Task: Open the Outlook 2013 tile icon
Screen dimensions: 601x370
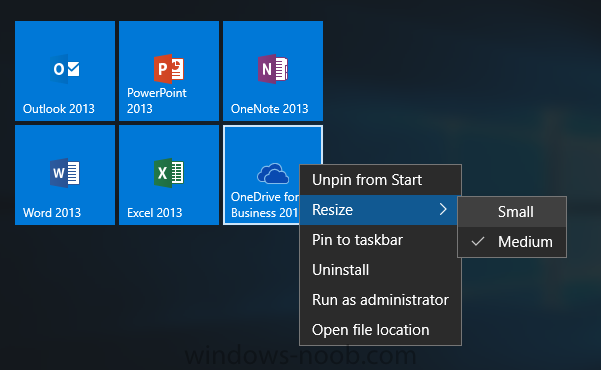Action: tap(65, 69)
